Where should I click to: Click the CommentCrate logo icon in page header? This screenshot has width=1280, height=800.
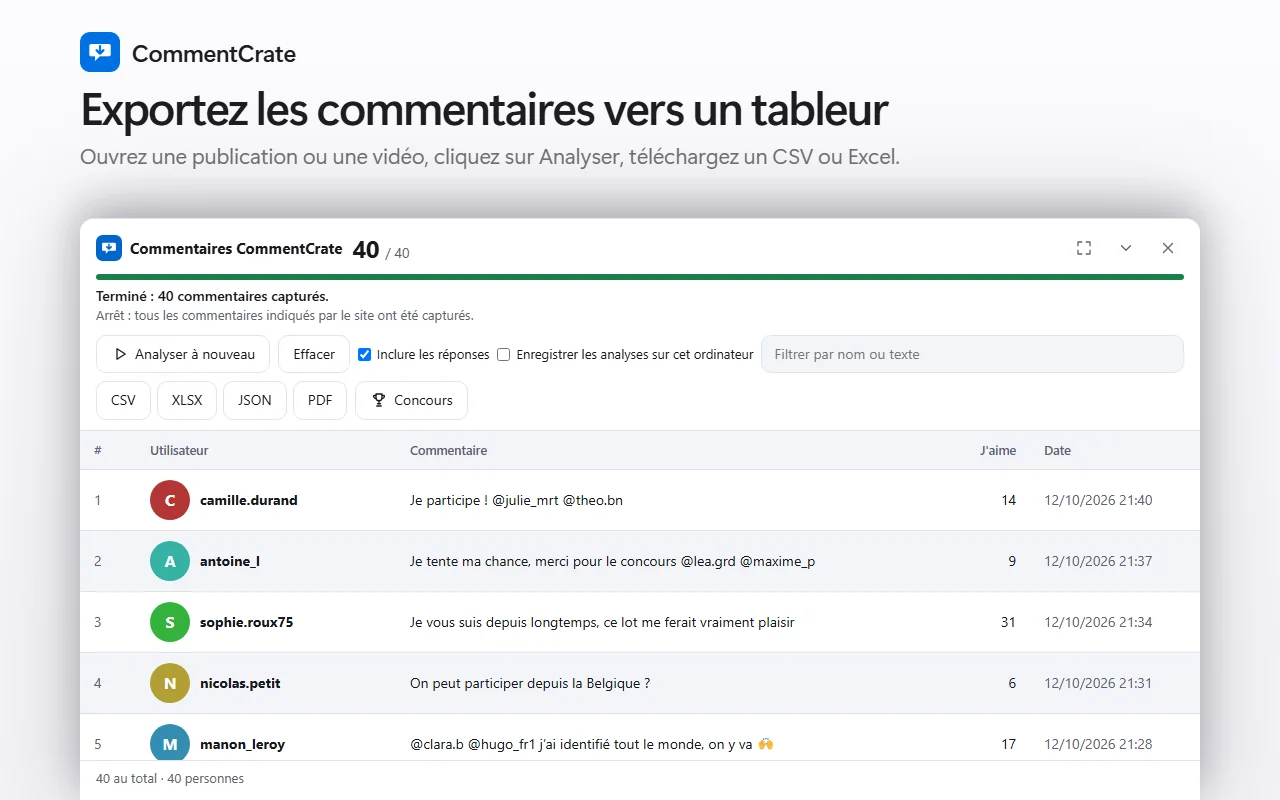coord(100,52)
